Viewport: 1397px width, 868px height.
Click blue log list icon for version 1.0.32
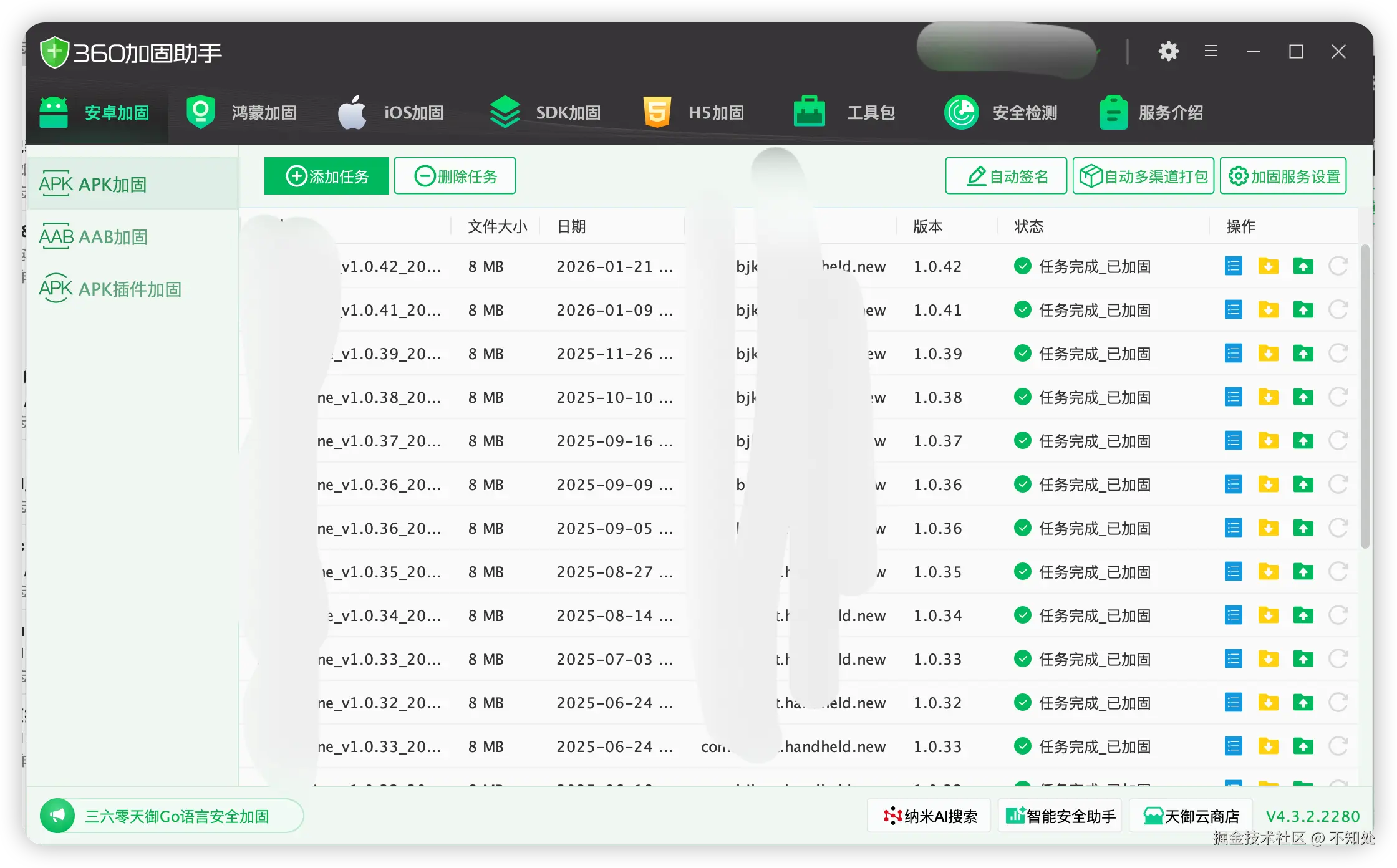click(x=1233, y=703)
